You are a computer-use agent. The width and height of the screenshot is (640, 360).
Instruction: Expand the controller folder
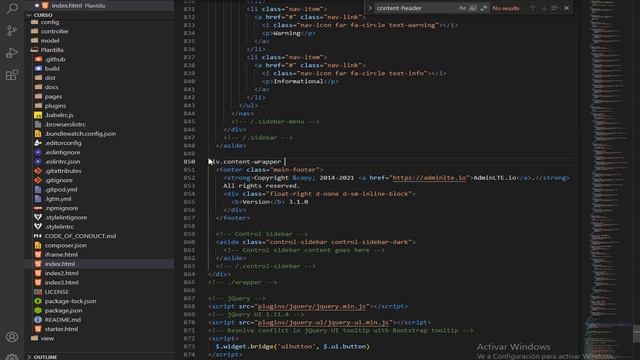tap(54, 31)
